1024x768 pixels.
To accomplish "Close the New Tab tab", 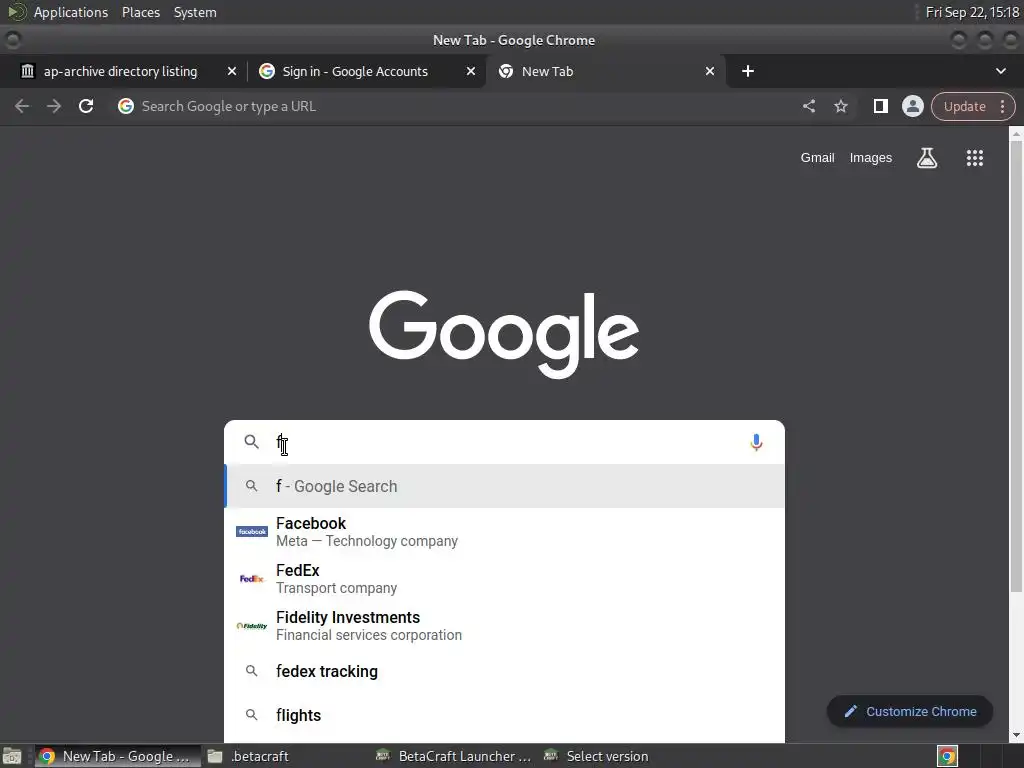I will [x=710, y=71].
